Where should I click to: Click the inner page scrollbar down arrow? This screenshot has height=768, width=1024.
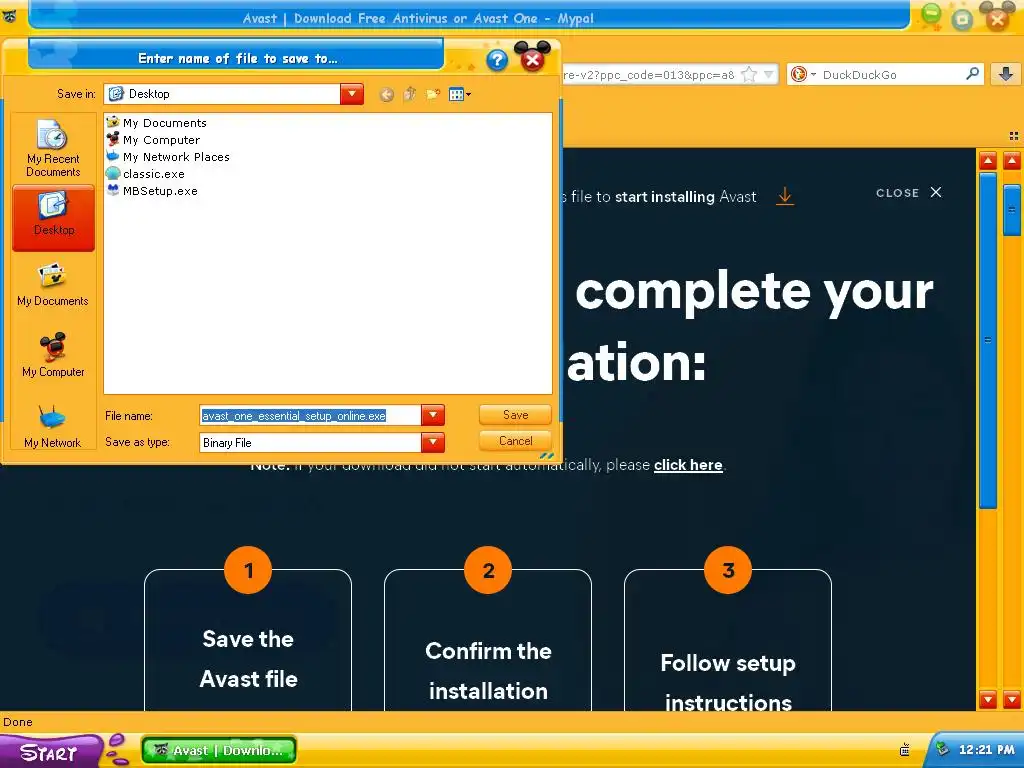(x=988, y=699)
